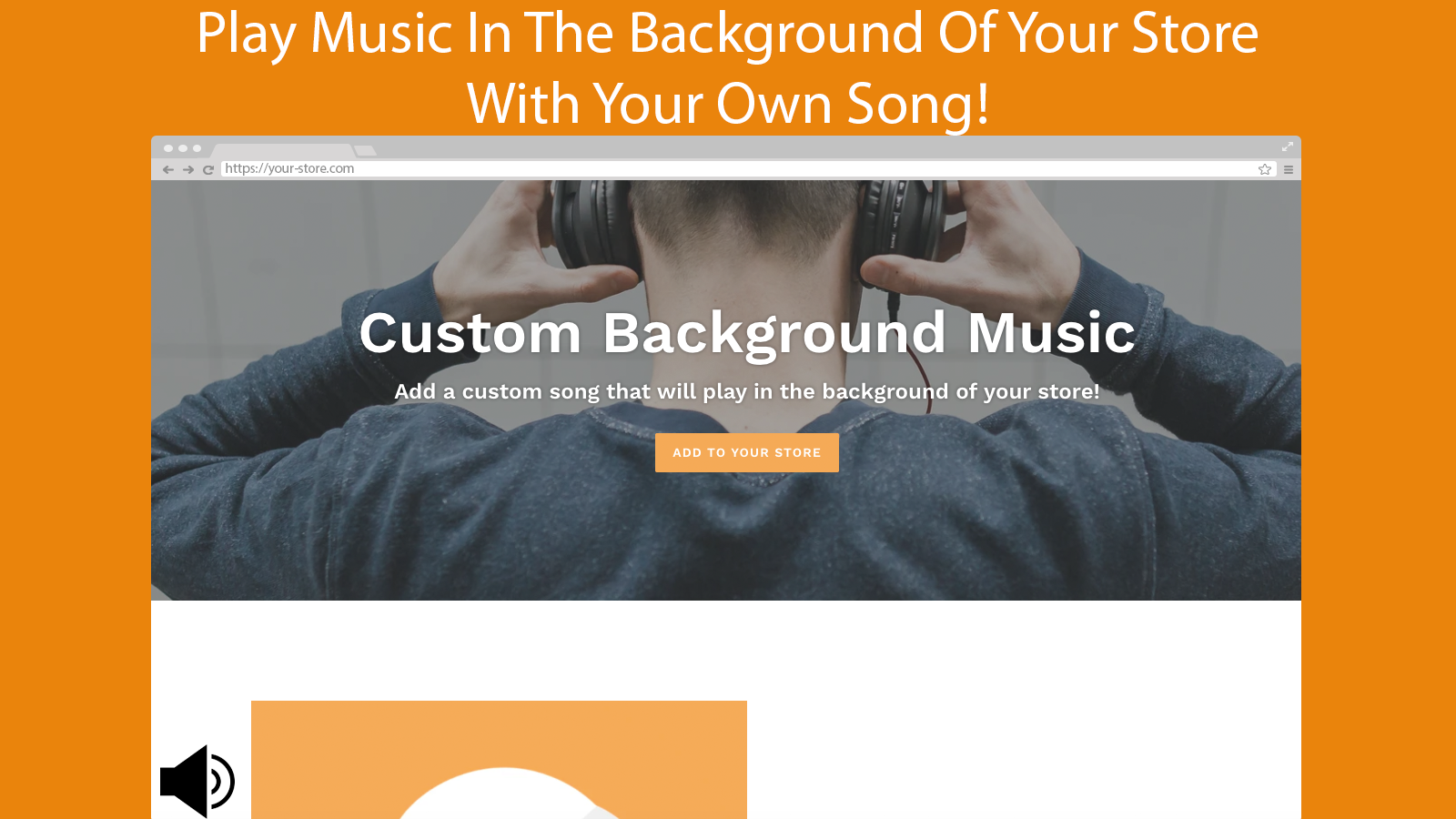The height and width of the screenshot is (819, 1456).
Task: Focus the https://your-store.com address bar
Action: (748, 169)
